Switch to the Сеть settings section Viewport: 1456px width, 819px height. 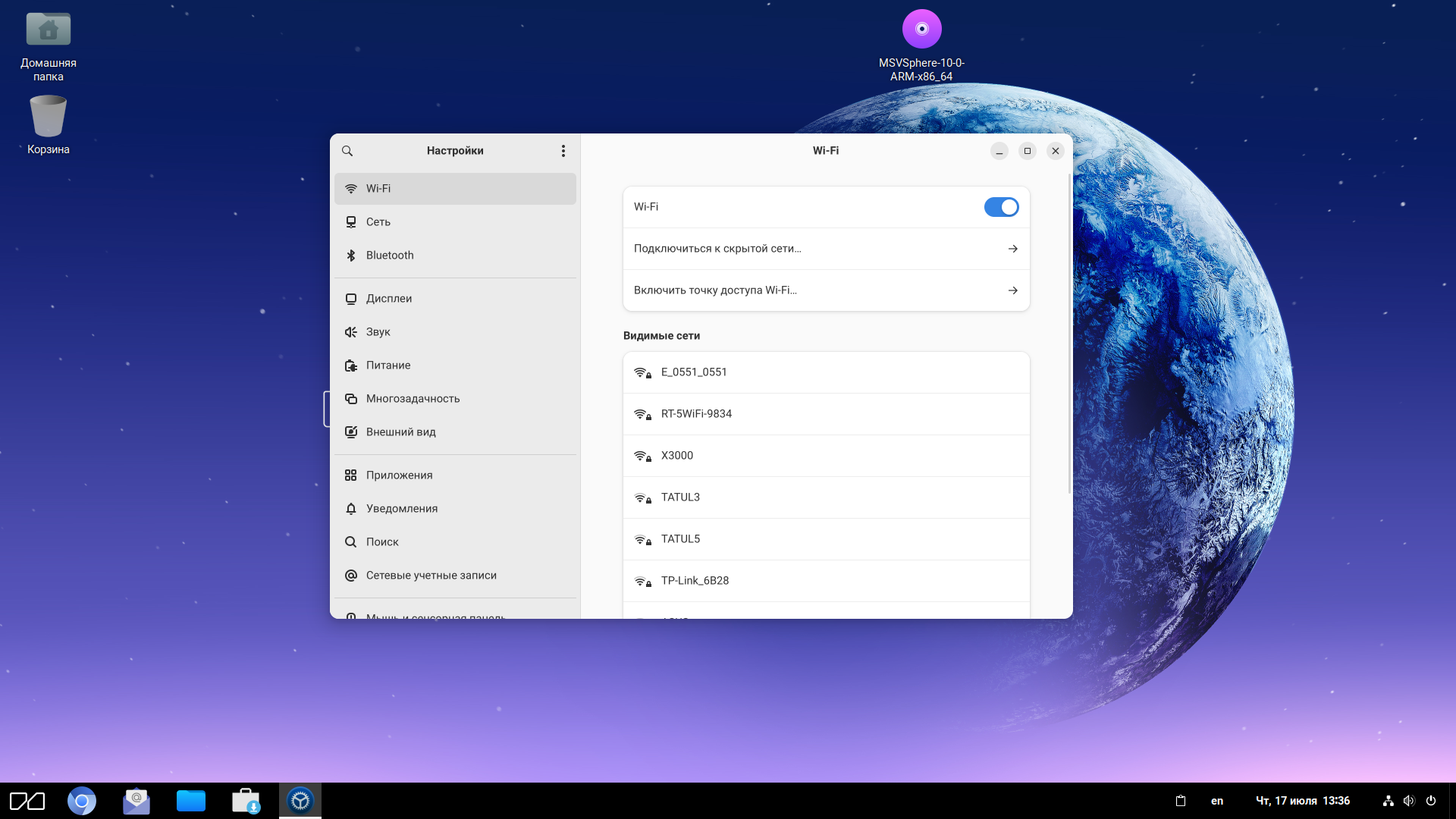pyautogui.click(x=378, y=222)
